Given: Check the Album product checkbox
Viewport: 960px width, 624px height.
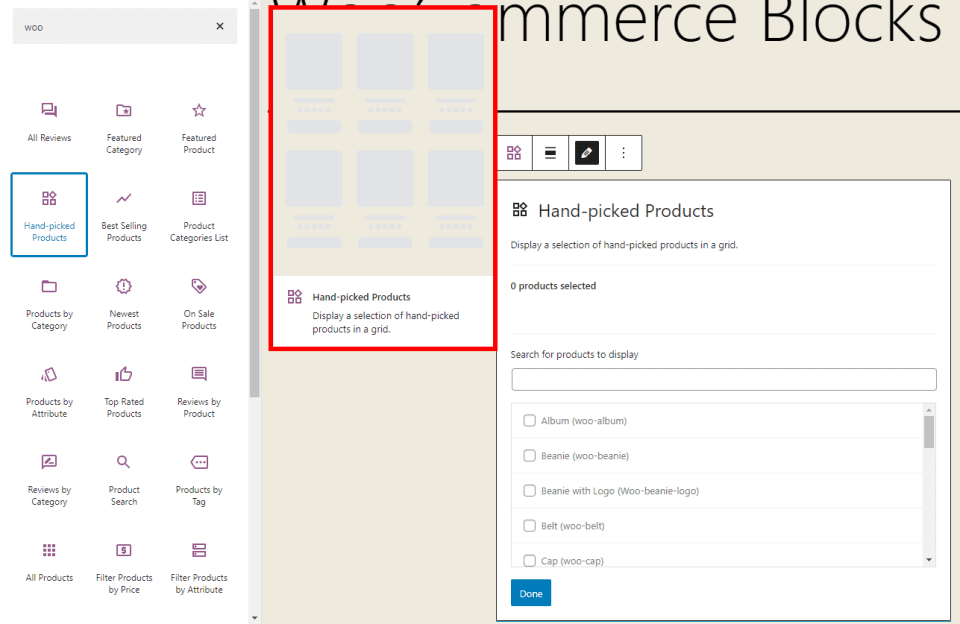Looking at the screenshot, I should pyautogui.click(x=529, y=420).
